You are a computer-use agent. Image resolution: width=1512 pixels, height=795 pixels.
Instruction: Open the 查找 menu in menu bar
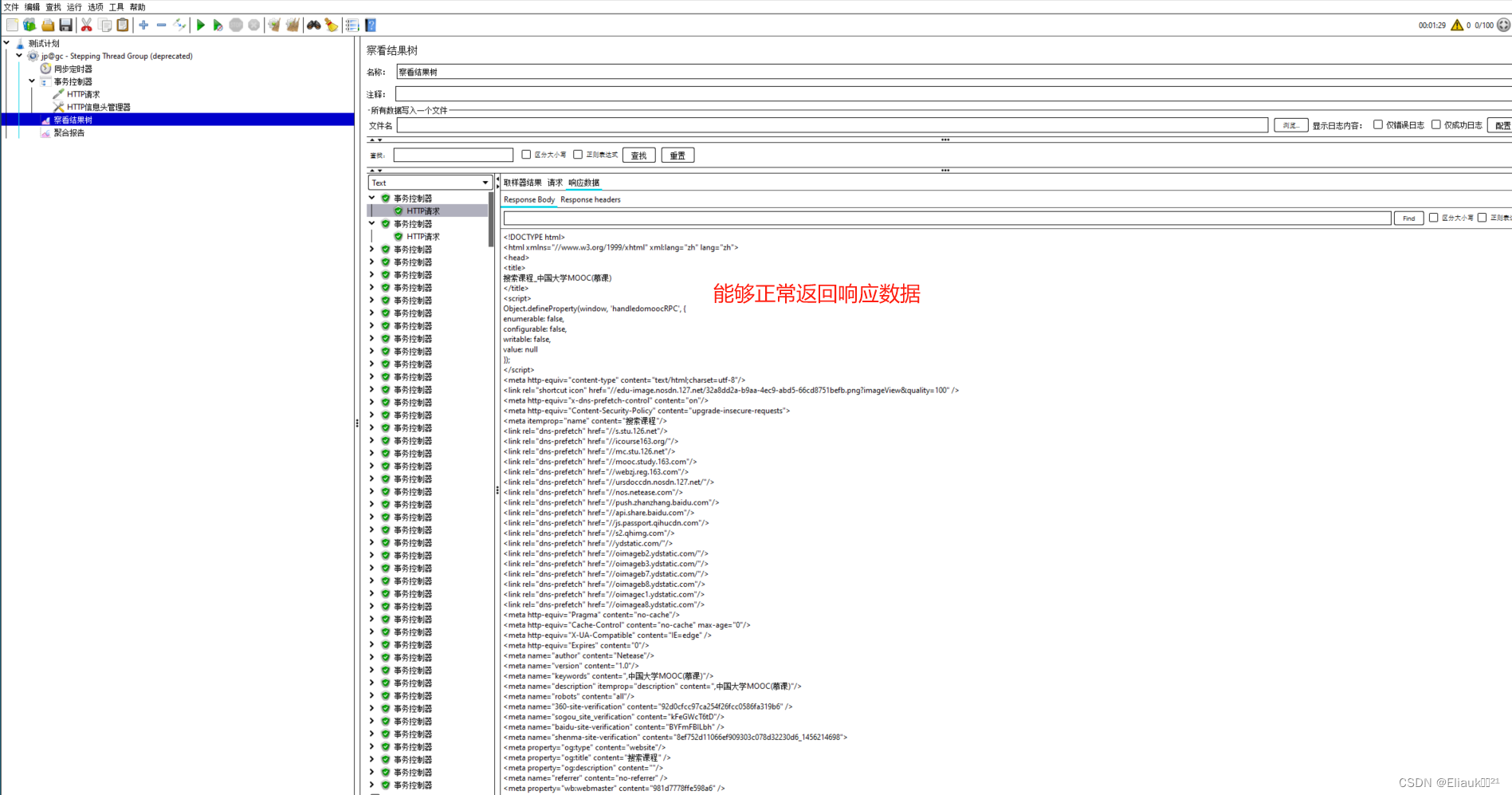pyautogui.click(x=53, y=7)
